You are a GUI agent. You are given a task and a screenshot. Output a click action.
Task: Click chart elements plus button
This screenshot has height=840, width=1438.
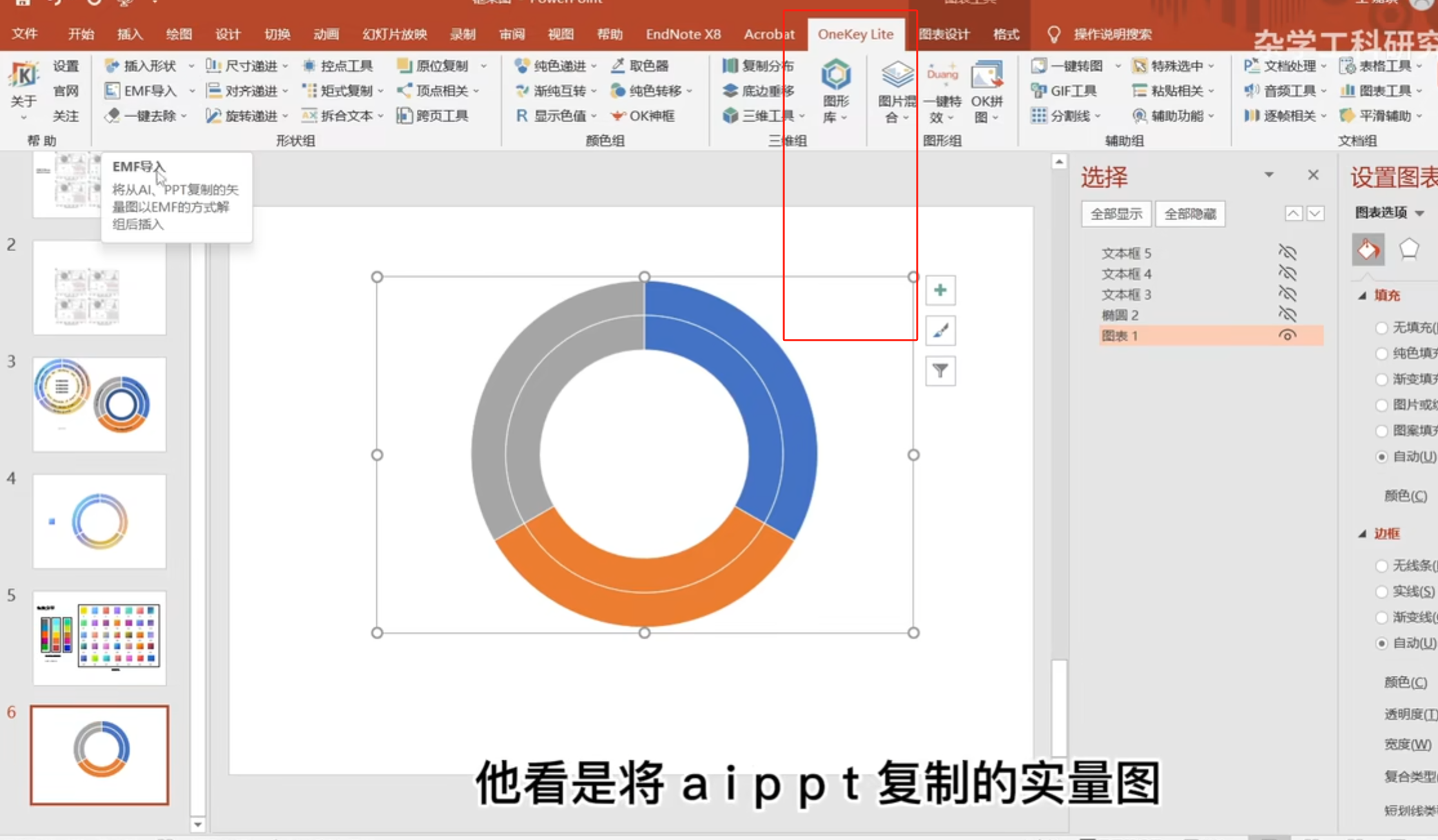[x=940, y=291]
